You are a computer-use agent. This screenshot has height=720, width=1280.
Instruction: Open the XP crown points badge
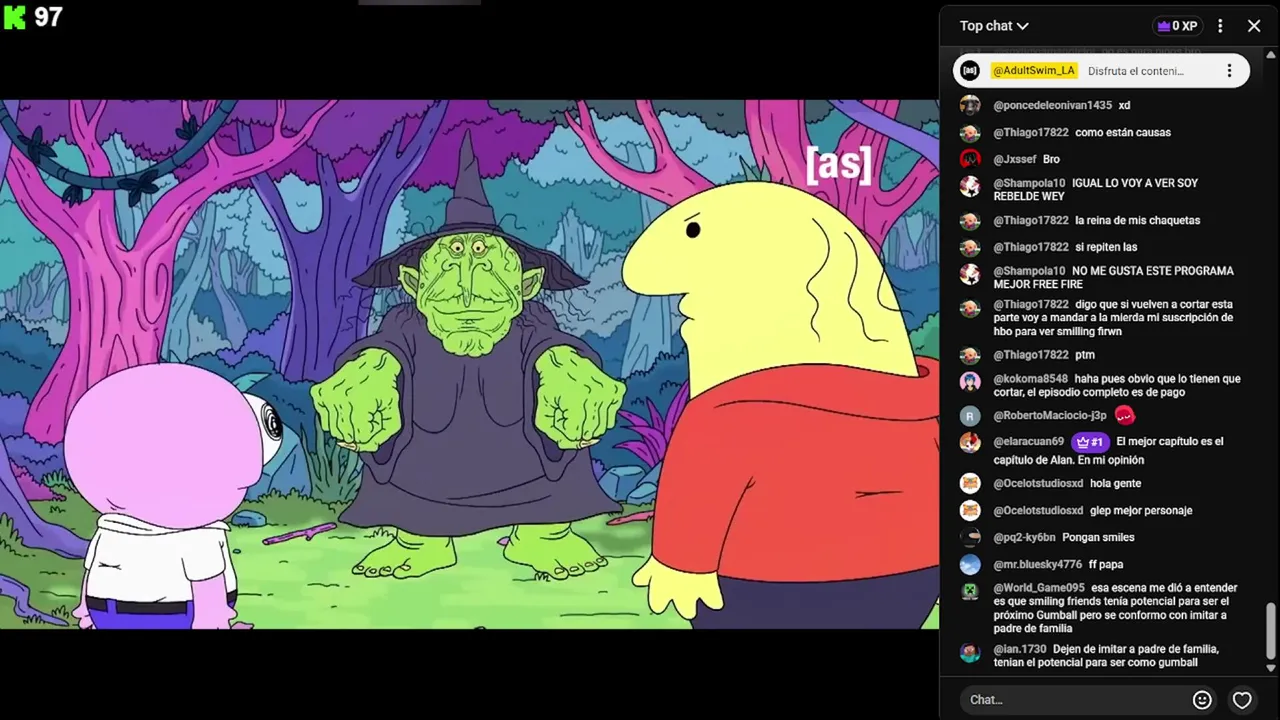tap(1176, 26)
